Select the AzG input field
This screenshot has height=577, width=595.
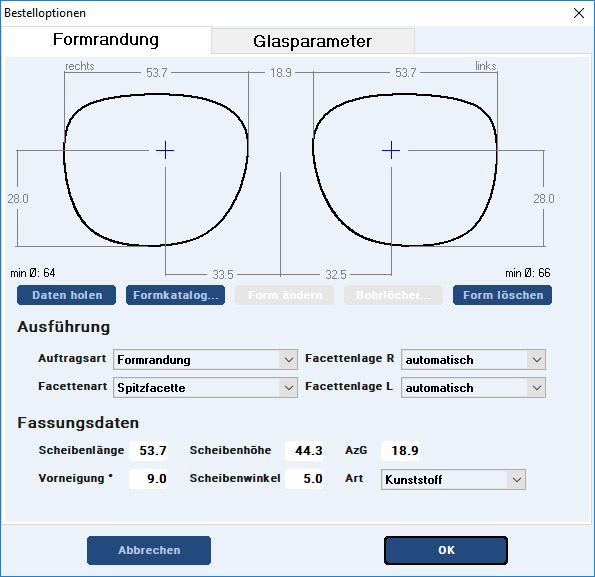coord(401,451)
